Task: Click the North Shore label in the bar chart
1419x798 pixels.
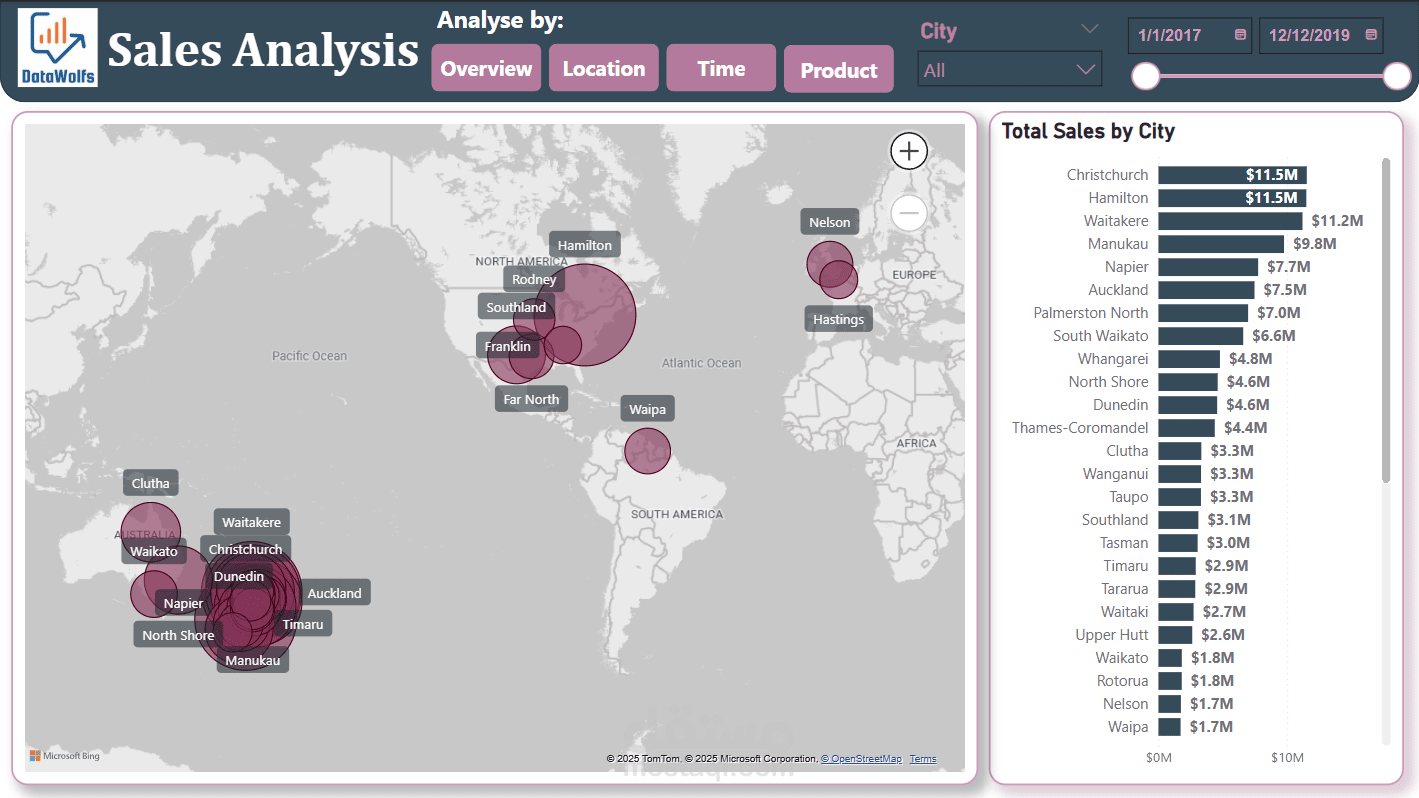Action: point(1108,382)
